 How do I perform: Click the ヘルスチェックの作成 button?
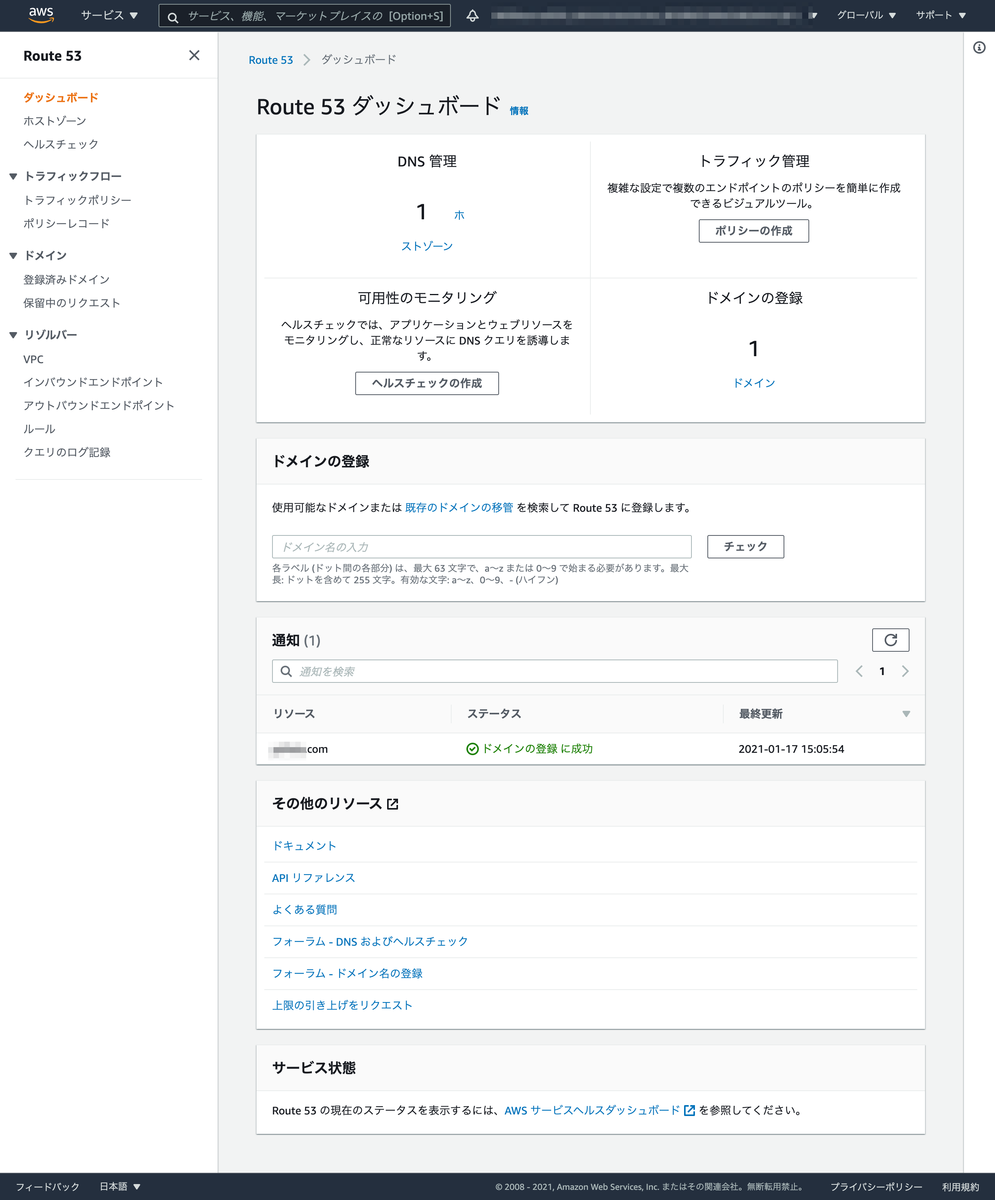[x=427, y=383]
